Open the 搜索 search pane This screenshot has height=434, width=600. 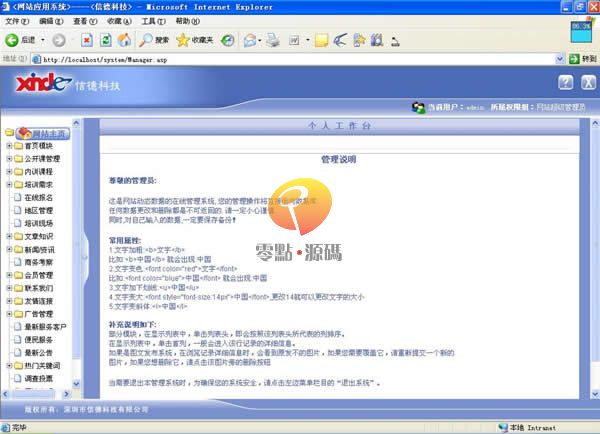click(153, 40)
